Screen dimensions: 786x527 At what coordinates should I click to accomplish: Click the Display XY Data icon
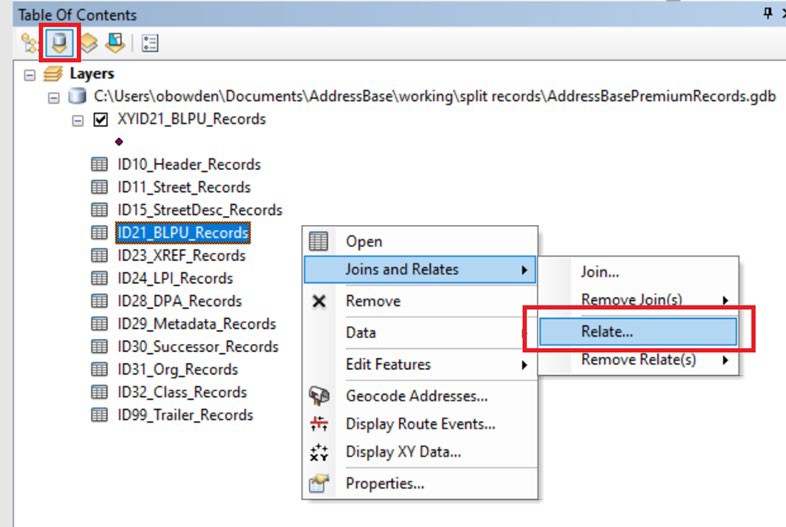pos(319,452)
